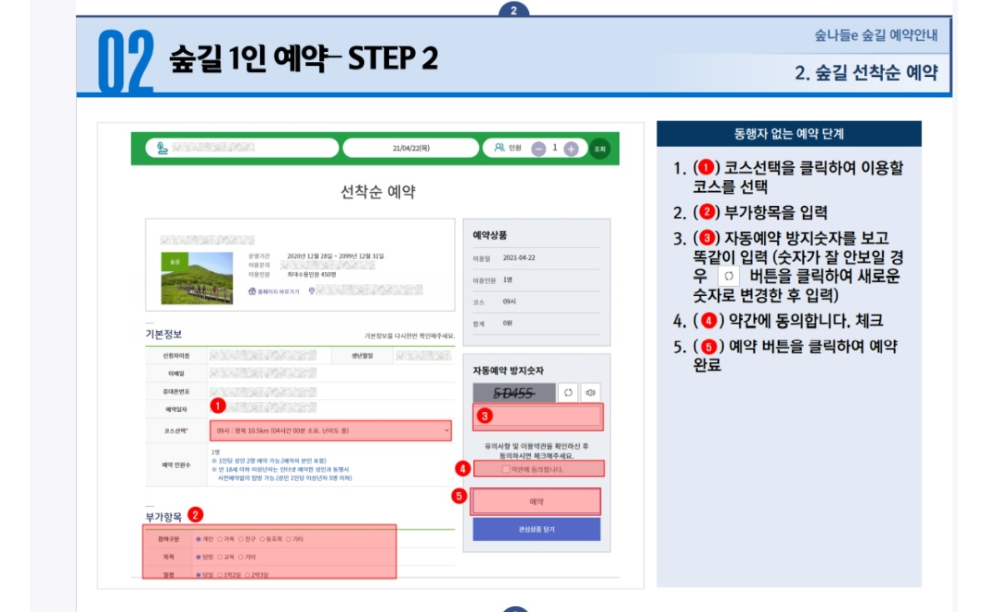Image resolution: width=988 pixels, height=612 pixels.
Task: Click the 2021-04-22 date in 예약상품
Action: pyautogui.click(x=519, y=258)
